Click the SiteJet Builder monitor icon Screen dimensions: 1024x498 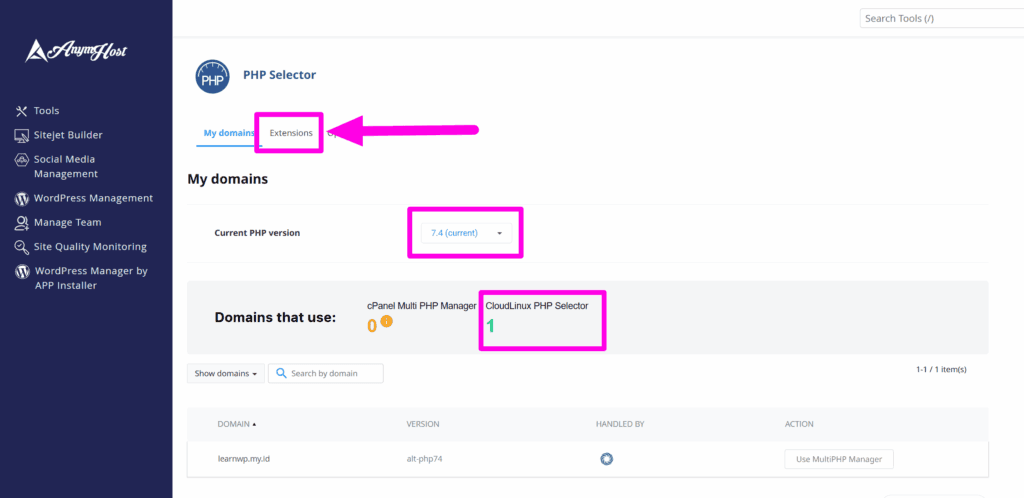click(x=22, y=135)
